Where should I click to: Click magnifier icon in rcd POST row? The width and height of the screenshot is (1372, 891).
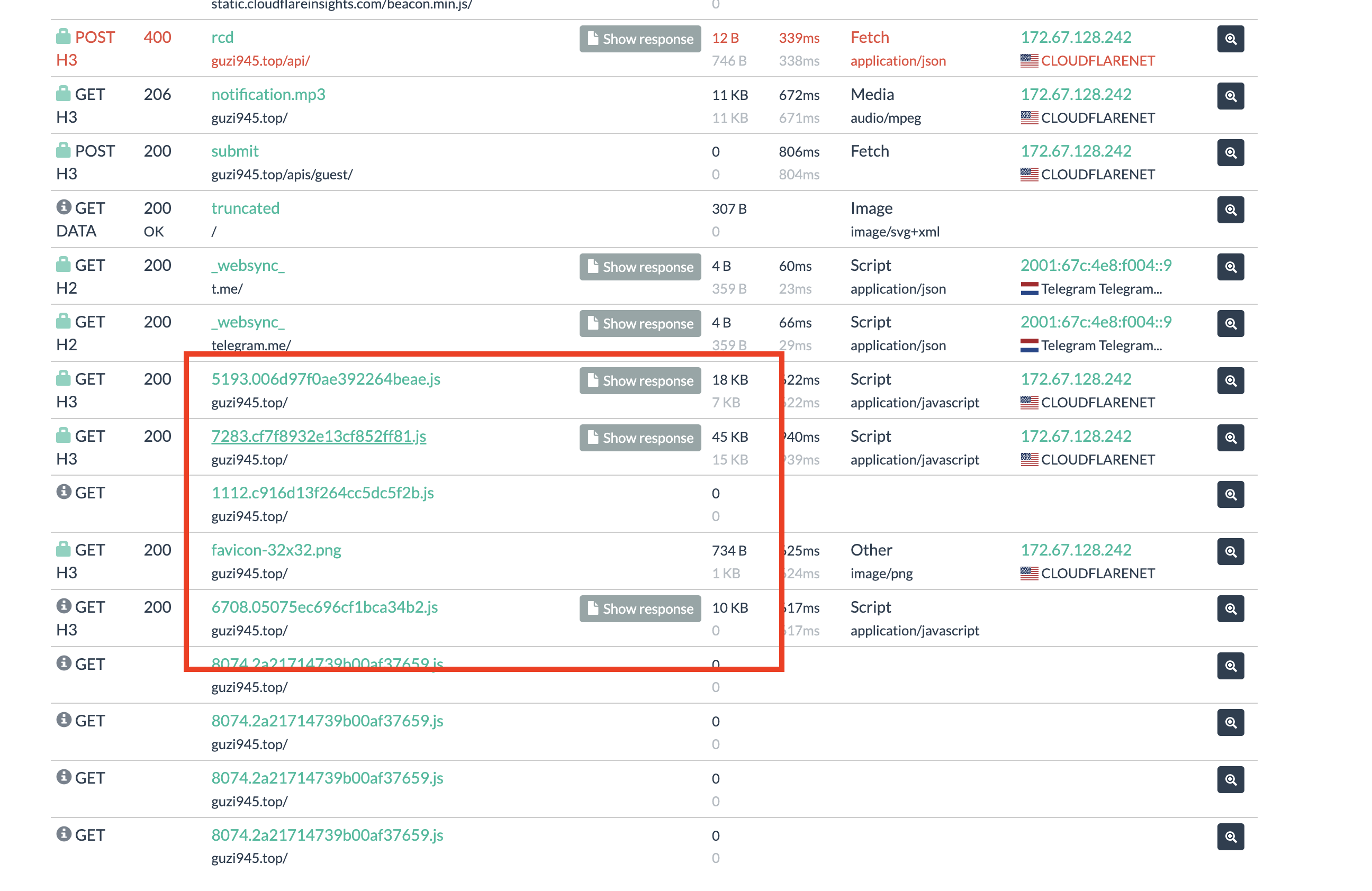pyautogui.click(x=1230, y=39)
